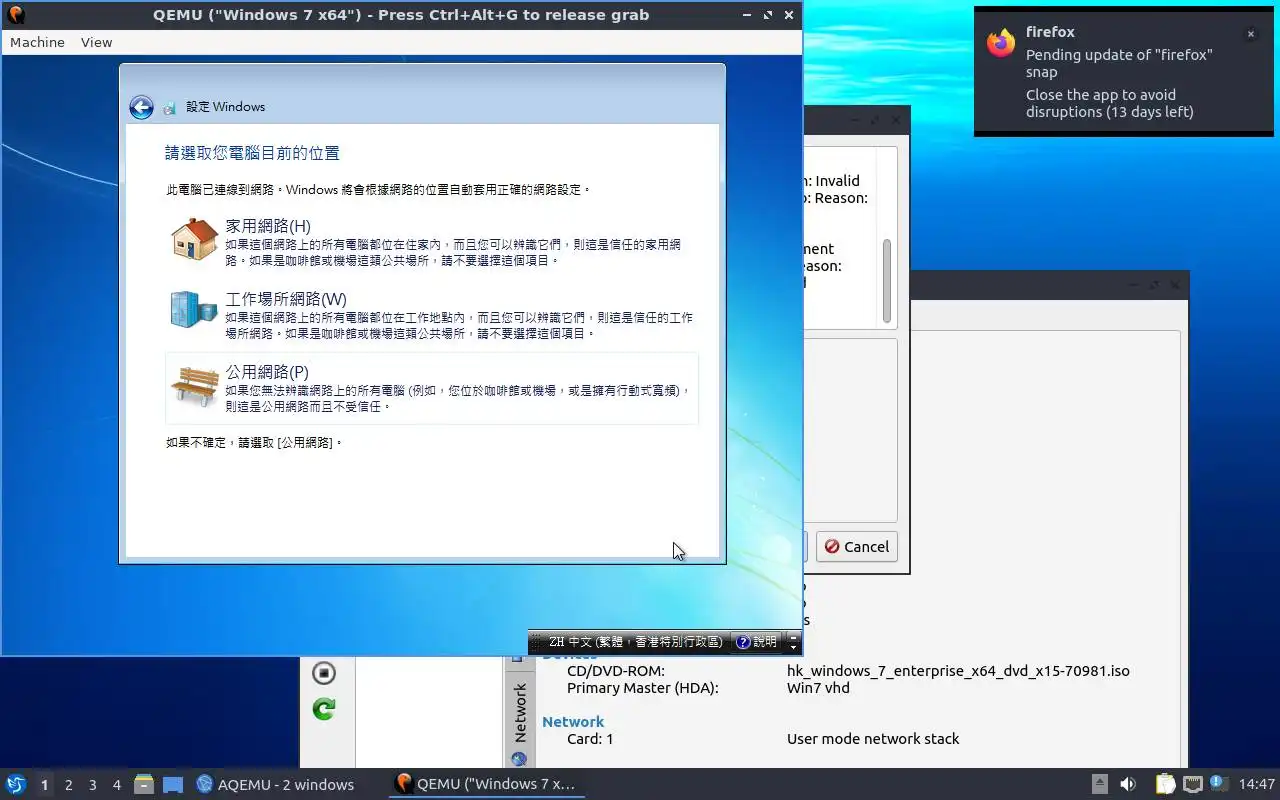1280x800 pixels.
Task: Open the View menu in QEMU
Action: pos(96,42)
